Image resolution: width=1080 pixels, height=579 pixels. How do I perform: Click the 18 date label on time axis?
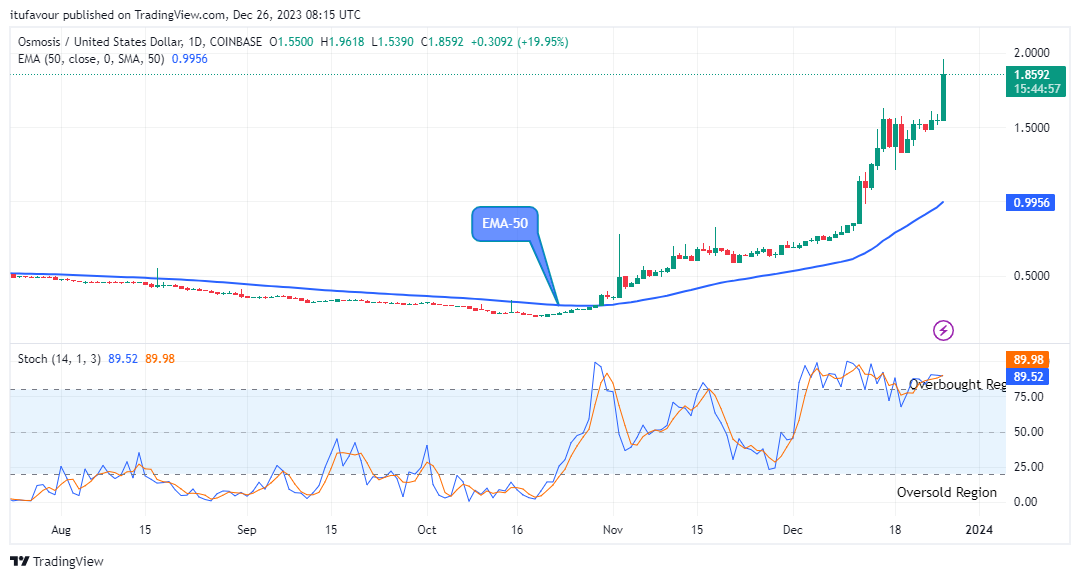(895, 529)
